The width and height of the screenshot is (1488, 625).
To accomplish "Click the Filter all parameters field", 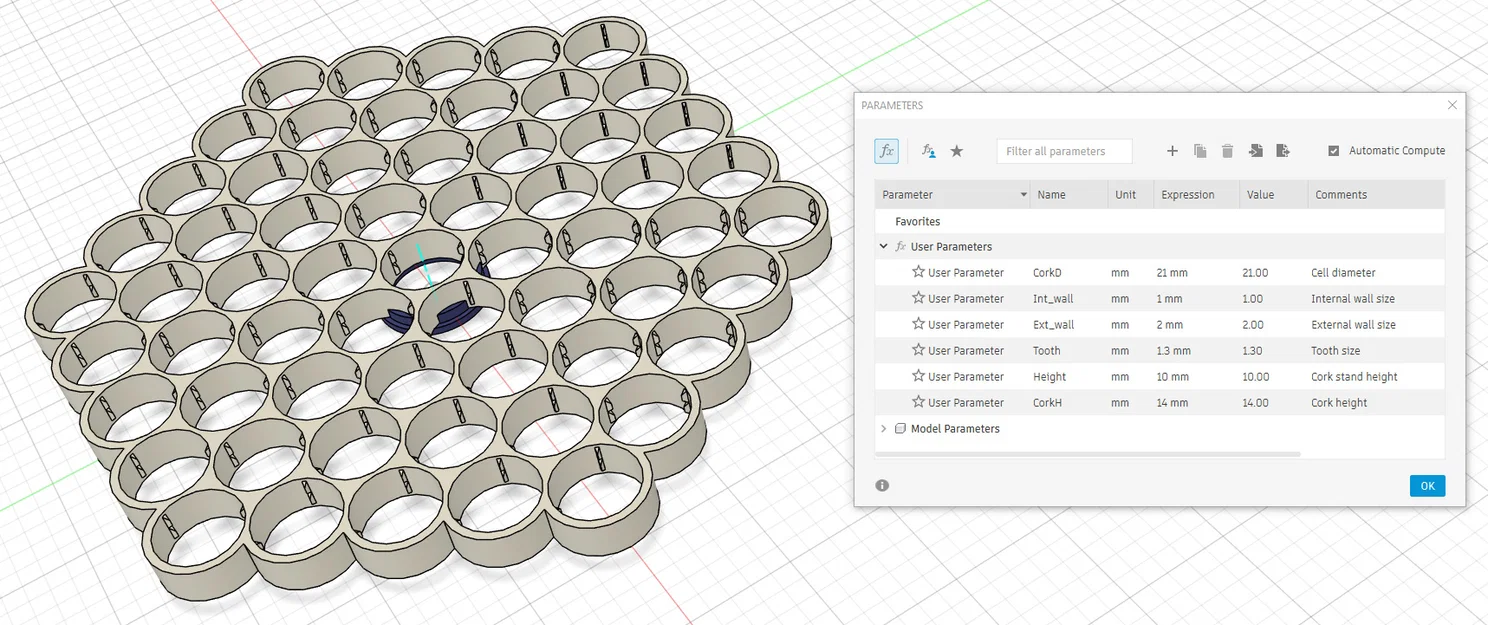I will (x=1064, y=151).
